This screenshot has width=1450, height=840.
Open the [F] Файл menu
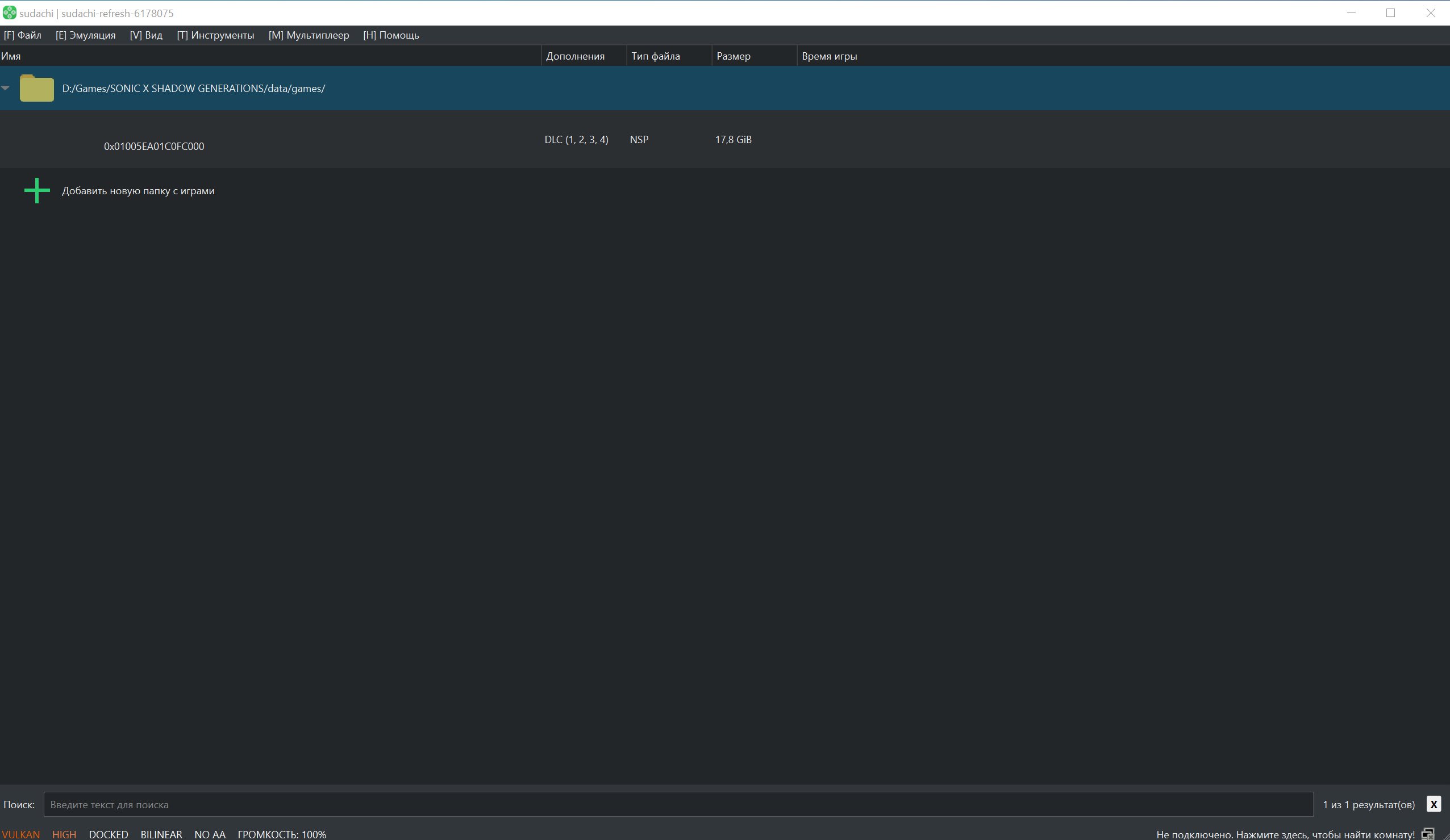pos(22,35)
